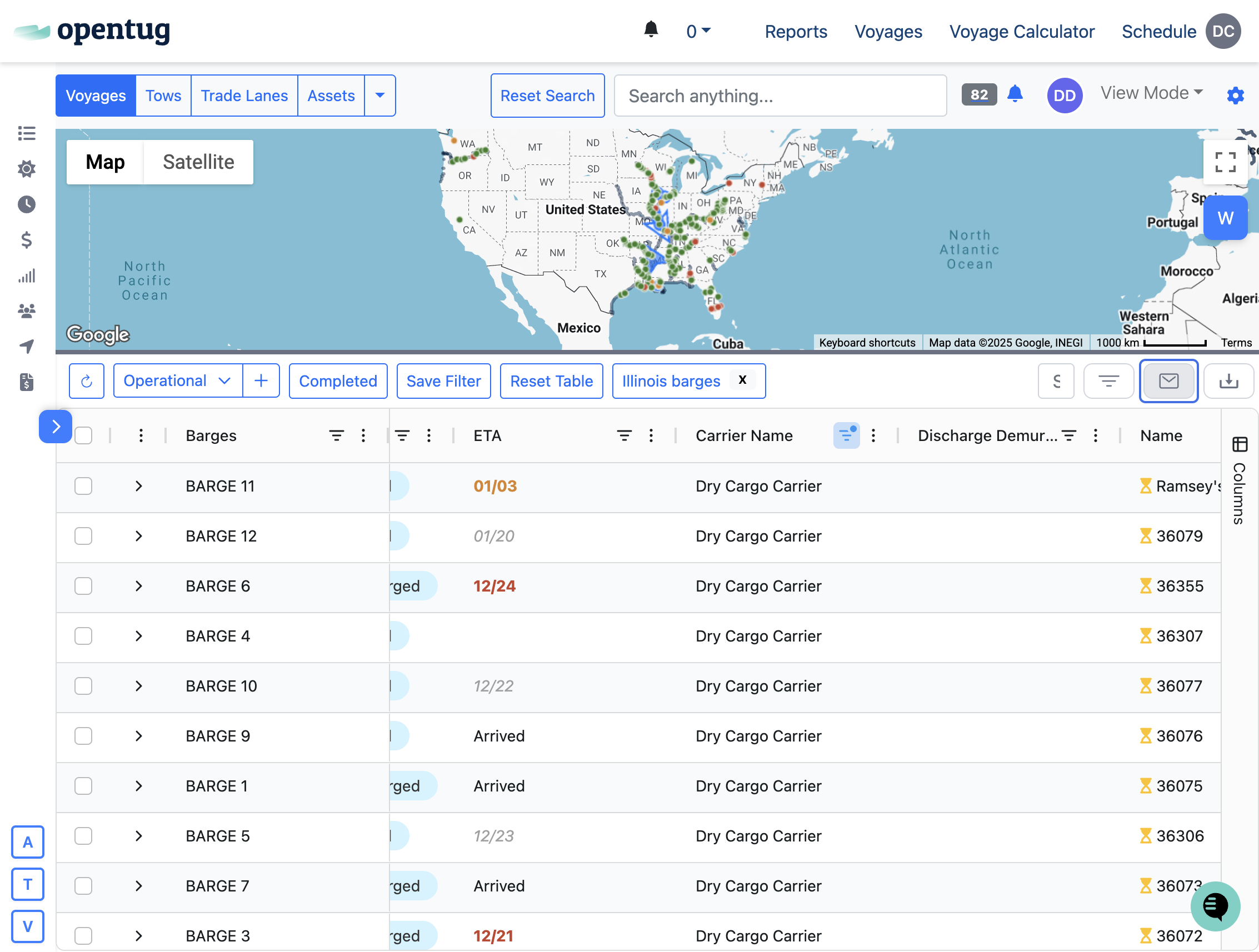Click the Carrier Name filter icon
This screenshot has width=1259, height=952.
846,435
